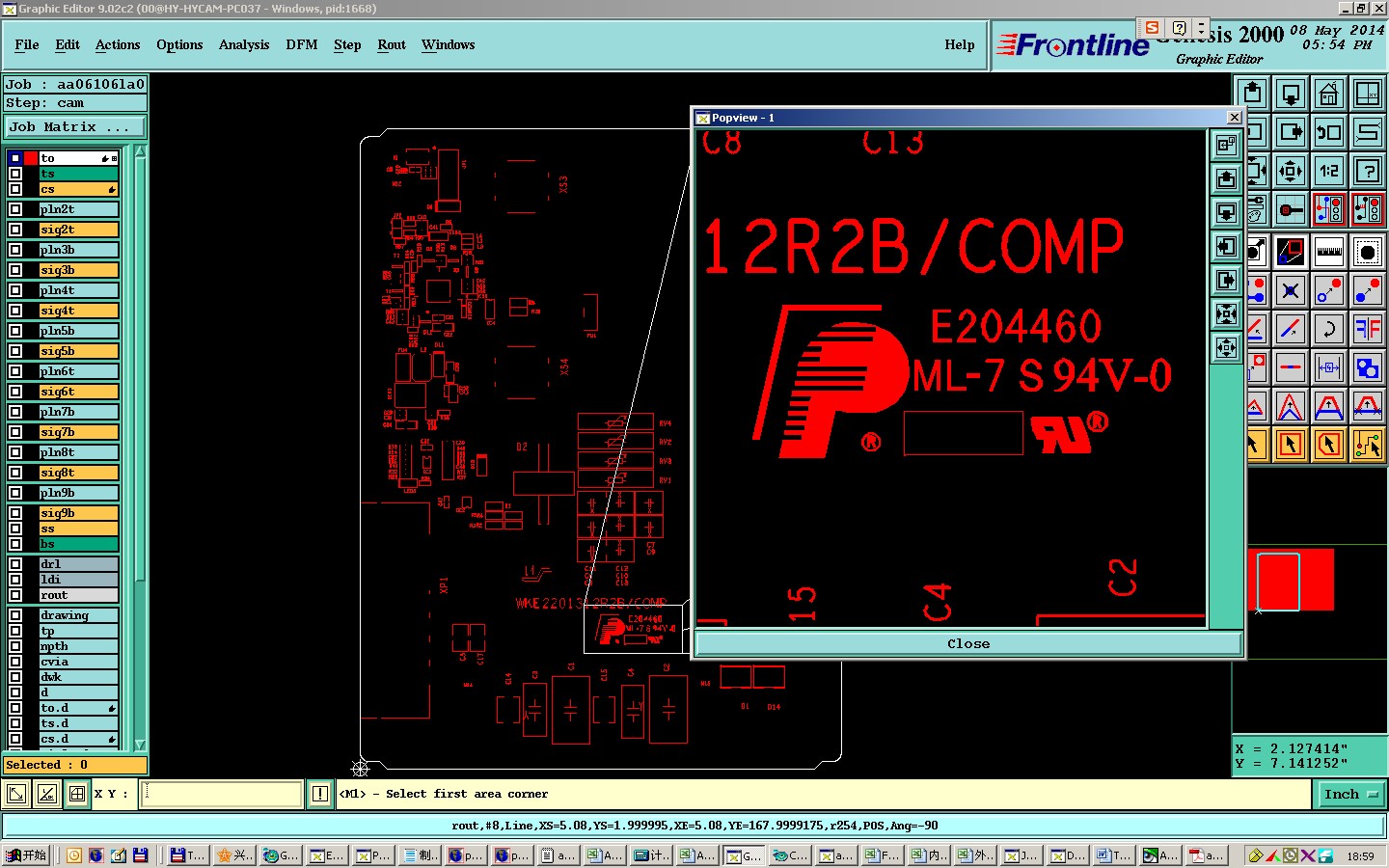Screen dimensions: 1389x868
Task: Toggle the checkbox for layer pln2t
Action: [x=15, y=209]
